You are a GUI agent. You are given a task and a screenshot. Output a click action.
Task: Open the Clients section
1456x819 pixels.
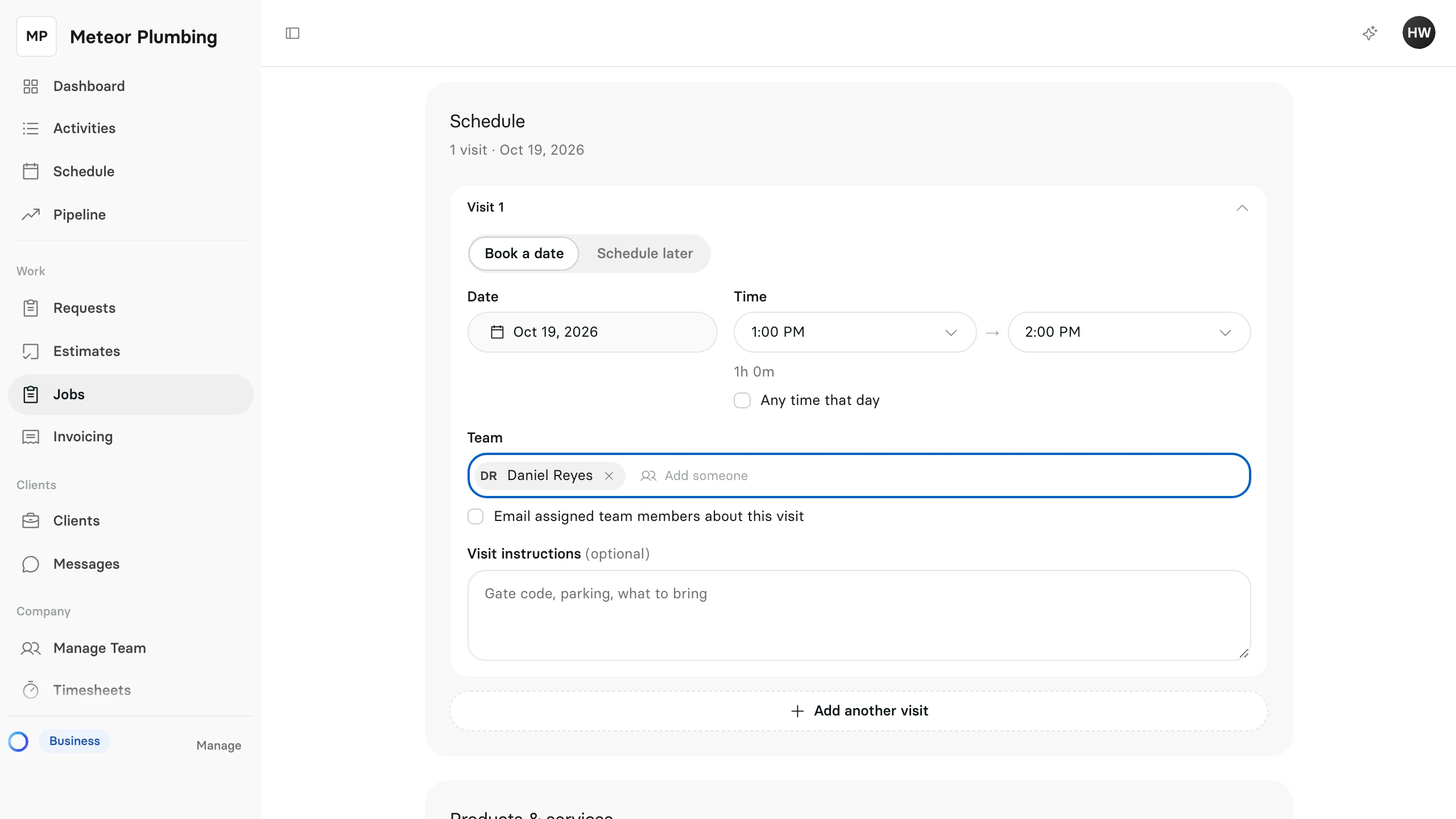coord(131,521)
